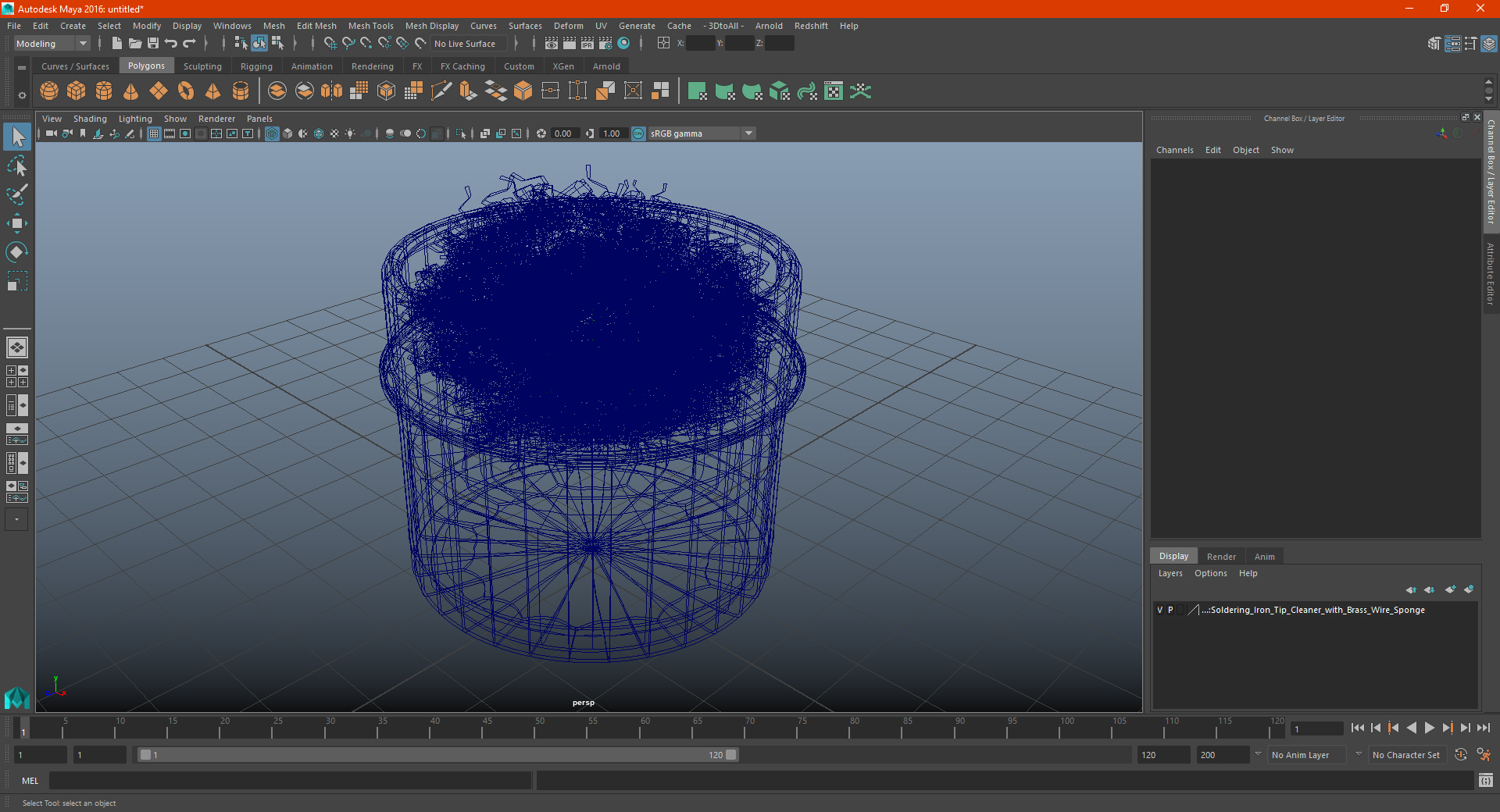Click the Soldering layer color swatch
Image resolution: width=1500 pixels, height=812 pixels.
pyautogui.click(x=1193, y=610)
